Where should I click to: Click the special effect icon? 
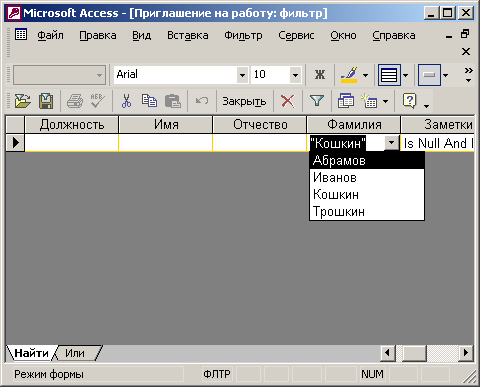click(x=429, y=75)
